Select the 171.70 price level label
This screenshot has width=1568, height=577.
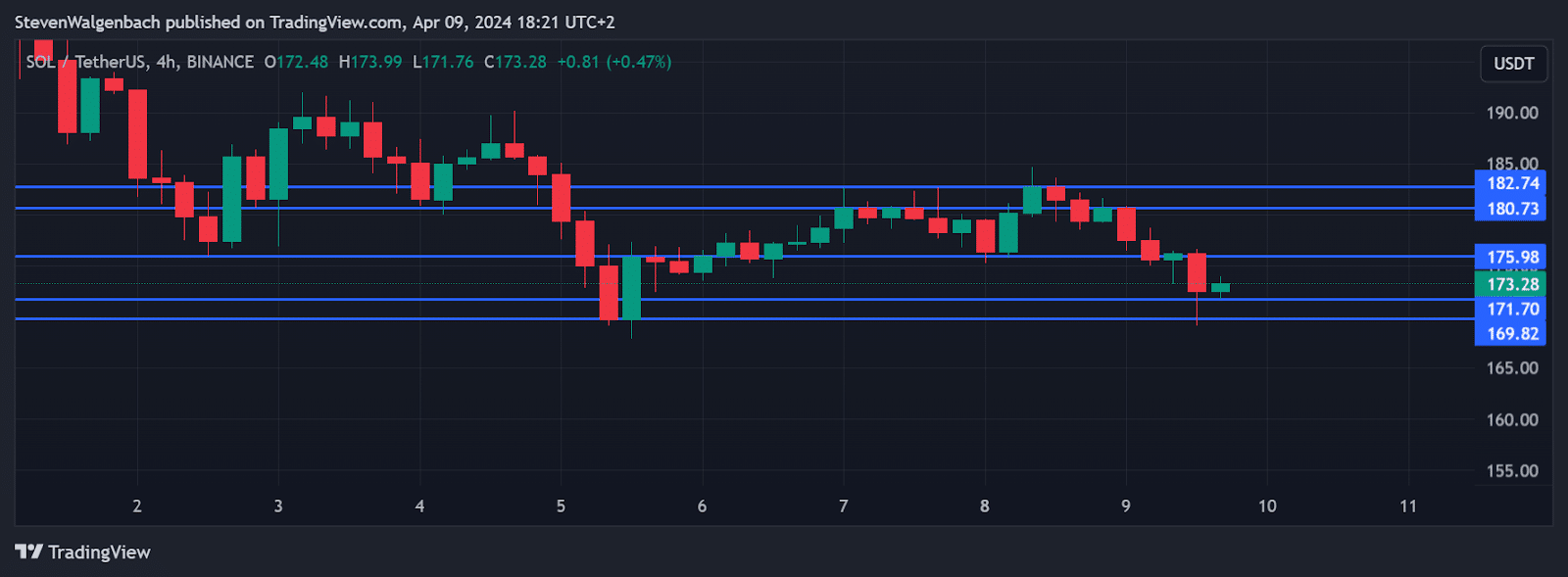[x=1511, y=309]
